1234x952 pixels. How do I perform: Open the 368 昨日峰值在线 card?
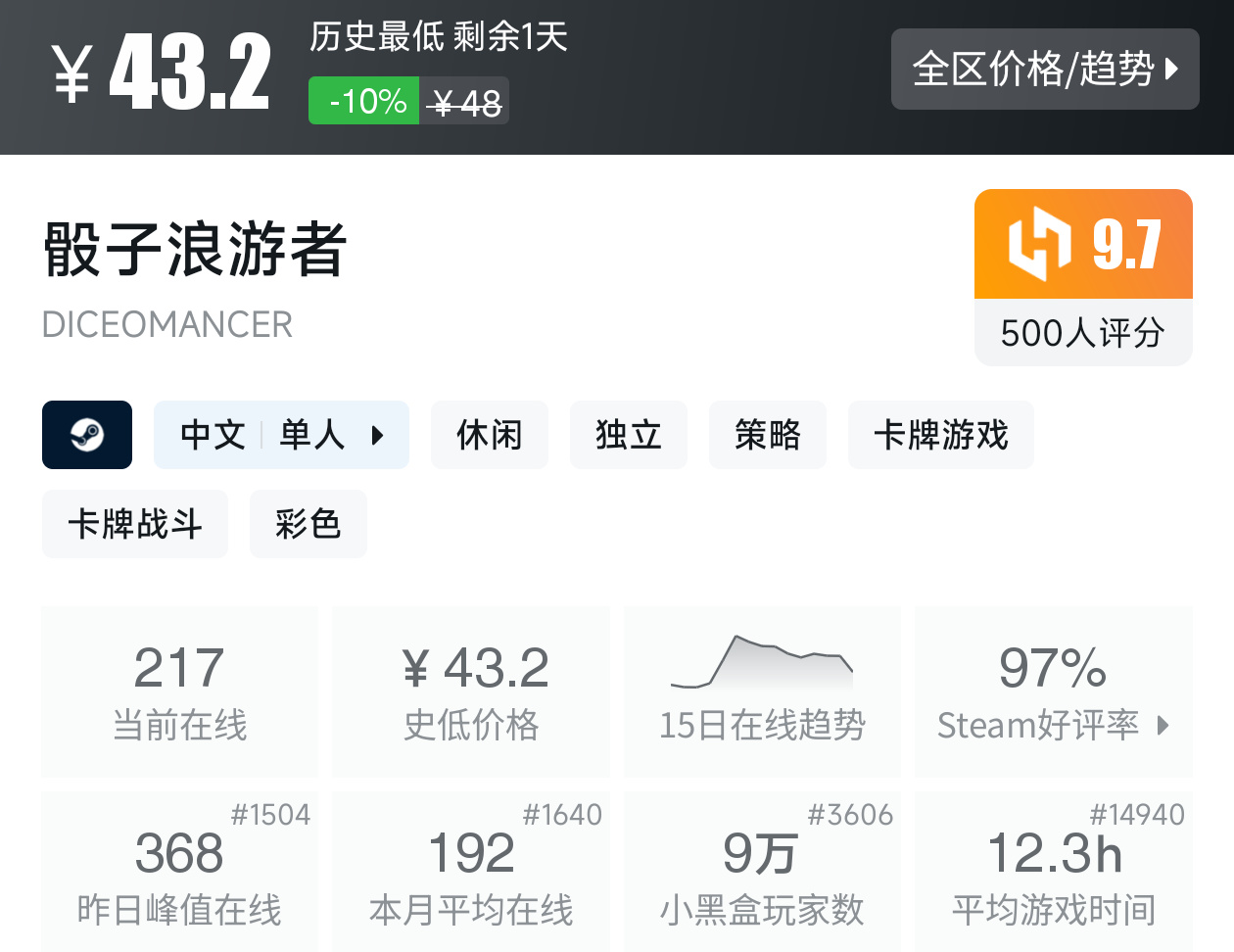180,872
